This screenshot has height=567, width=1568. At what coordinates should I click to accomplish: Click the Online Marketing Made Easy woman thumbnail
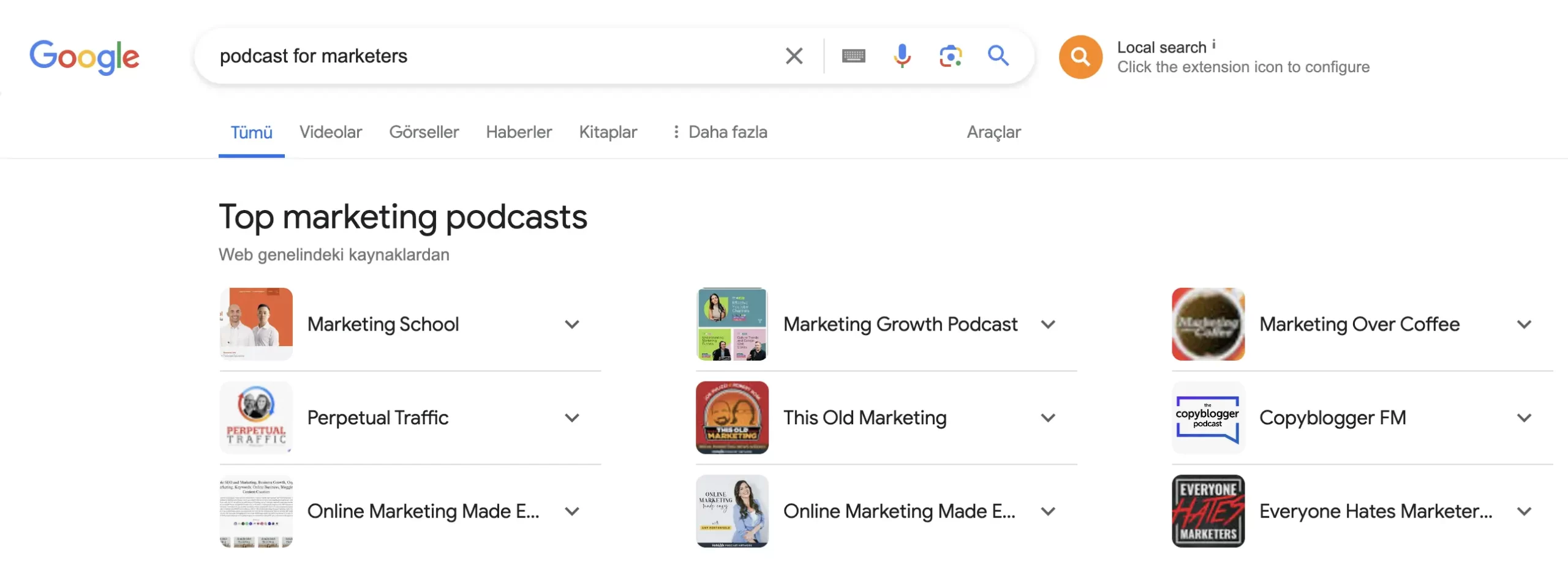pyautogui.click(x=732, y=511)
